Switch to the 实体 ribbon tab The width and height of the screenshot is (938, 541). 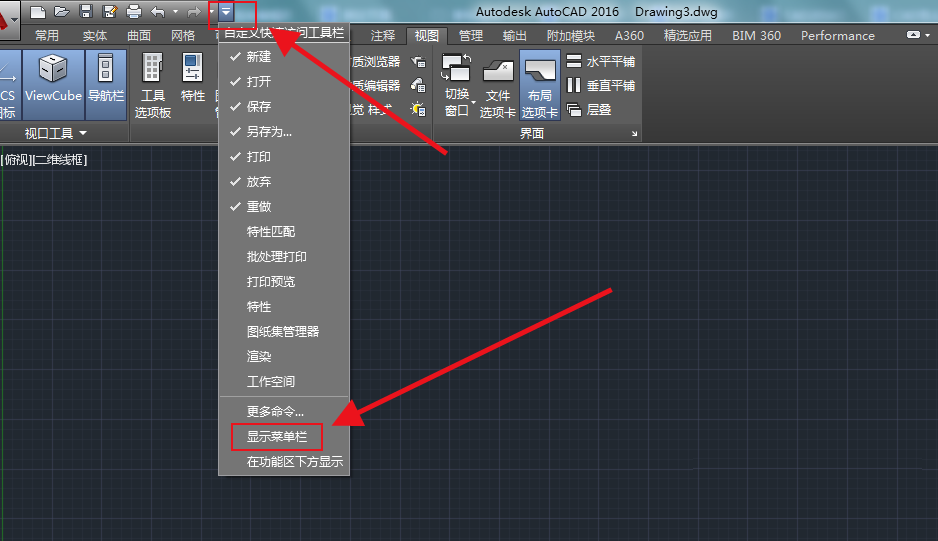95,36
